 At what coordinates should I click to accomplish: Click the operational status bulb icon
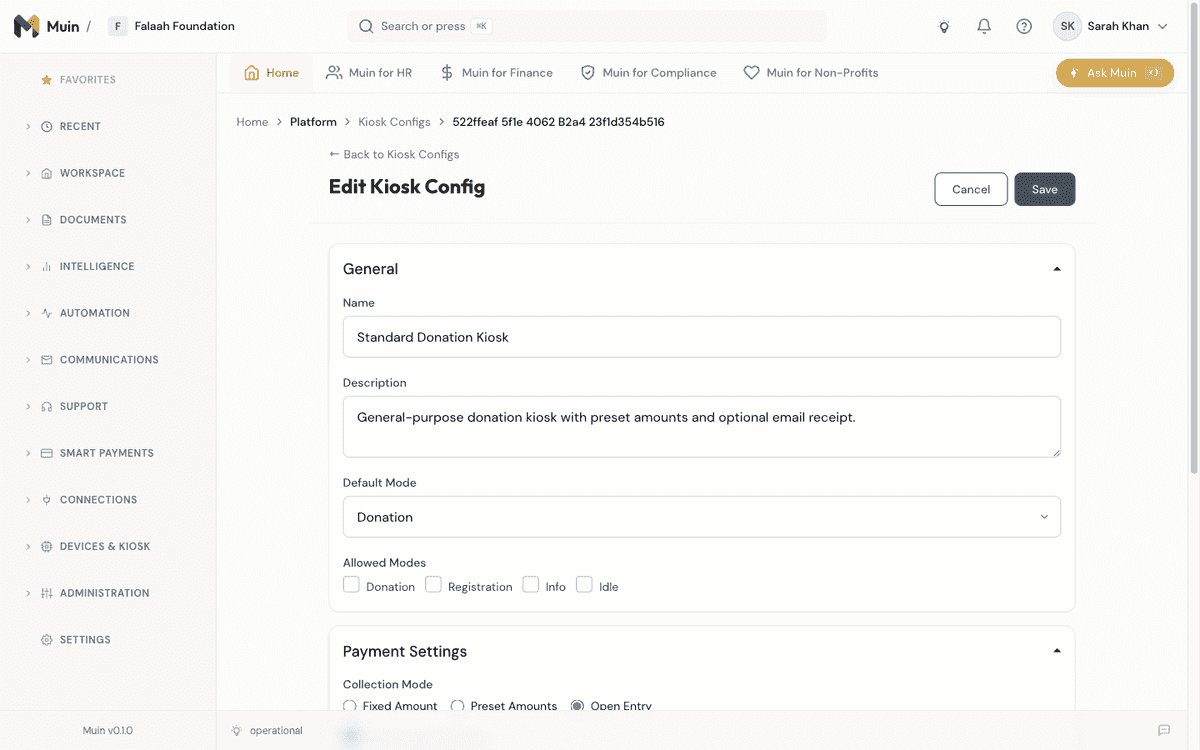[x=236, y=731]
